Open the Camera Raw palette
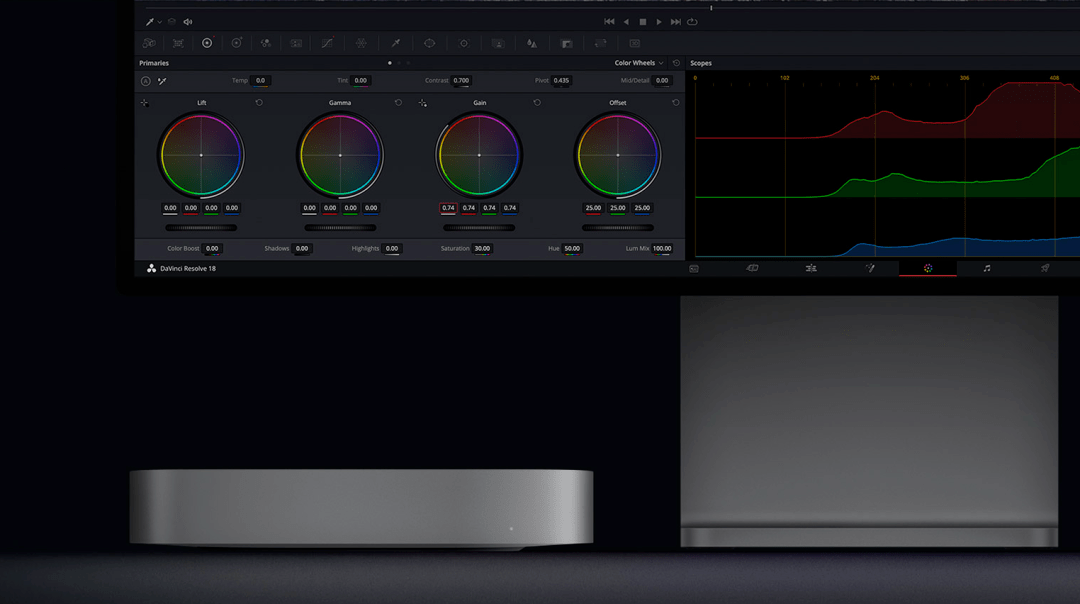This screenshot has width=1080, height=604. (149, 43)
